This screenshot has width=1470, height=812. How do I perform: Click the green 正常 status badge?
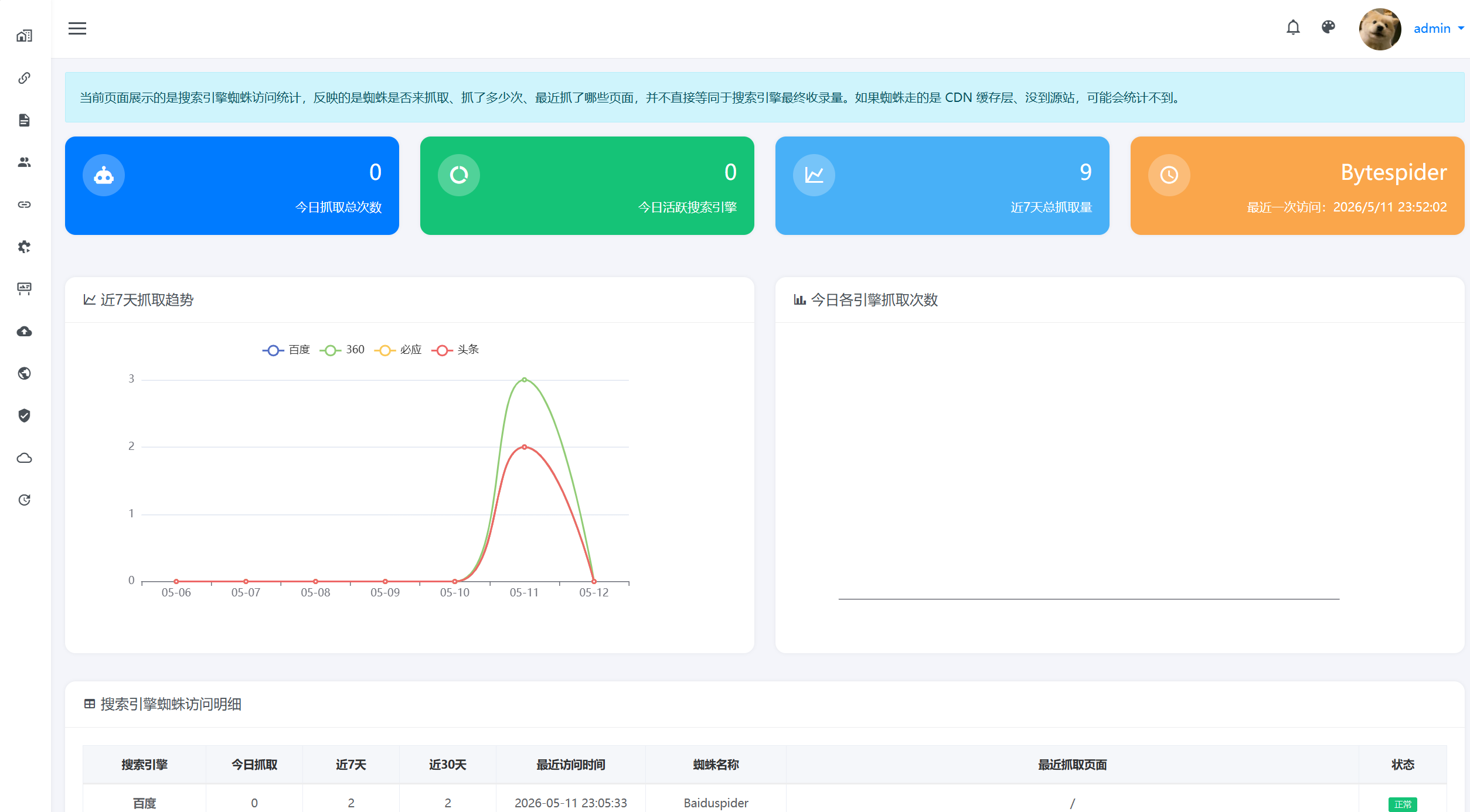1403,804
